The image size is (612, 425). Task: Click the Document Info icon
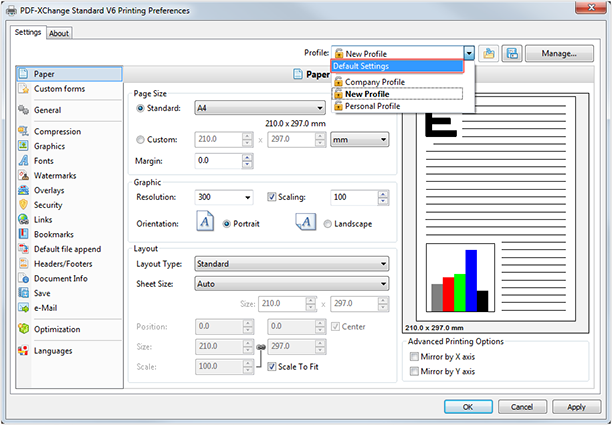[x=23, y=278]
